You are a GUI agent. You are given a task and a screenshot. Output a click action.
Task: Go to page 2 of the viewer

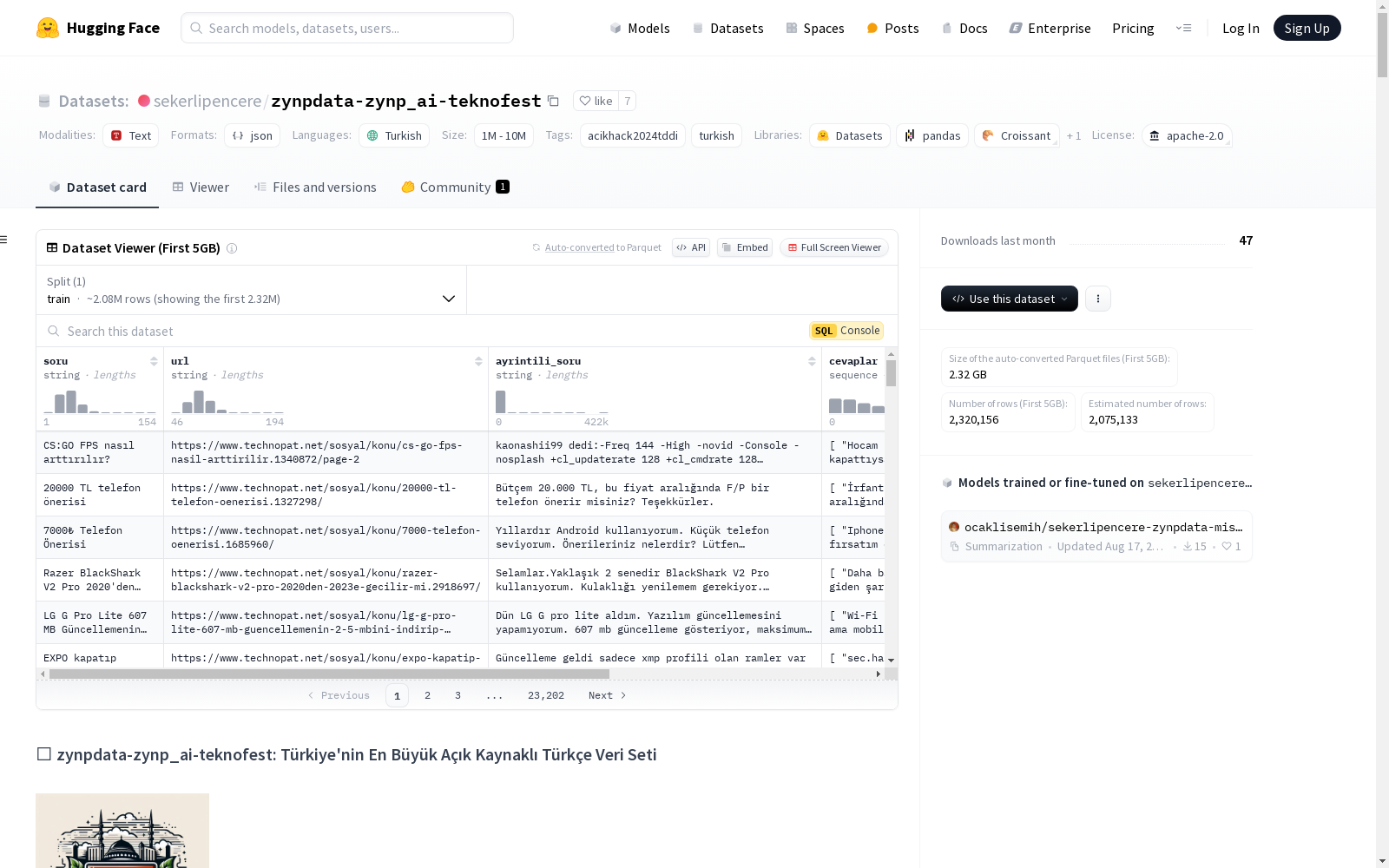tap(427, 695)
